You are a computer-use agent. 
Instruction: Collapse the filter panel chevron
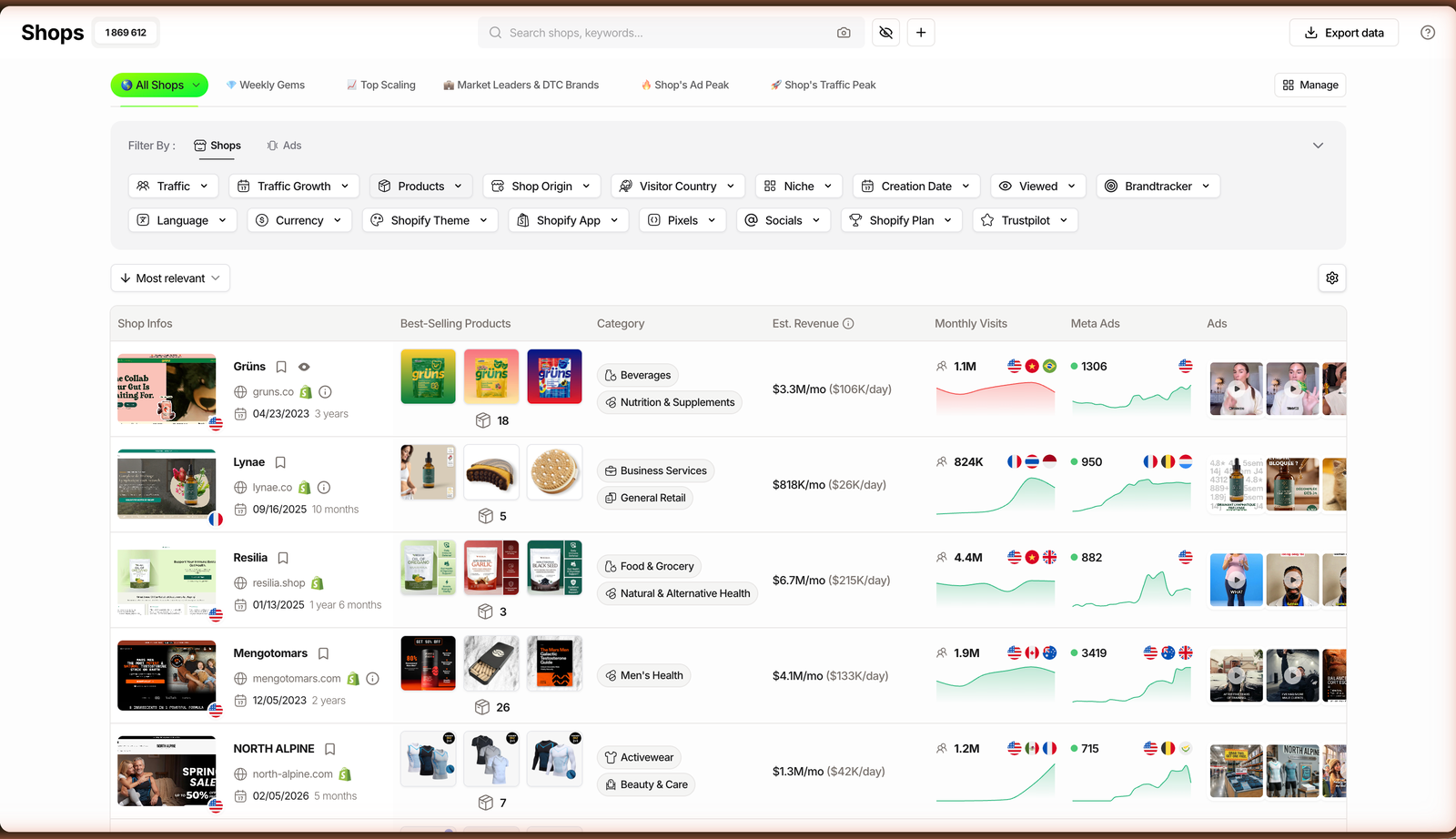tap(1318, 146)
